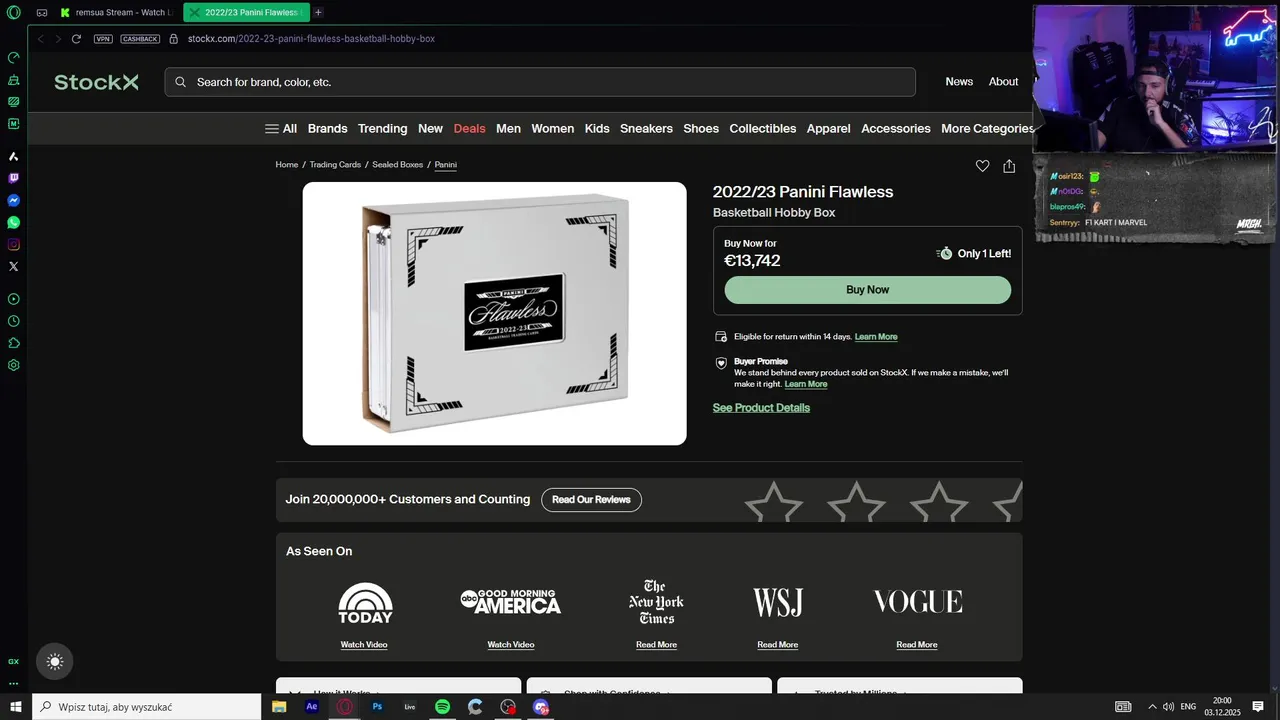1280x720 pixels.
Task: Open Photoshop from the taskbar
Action: (377, 707)
